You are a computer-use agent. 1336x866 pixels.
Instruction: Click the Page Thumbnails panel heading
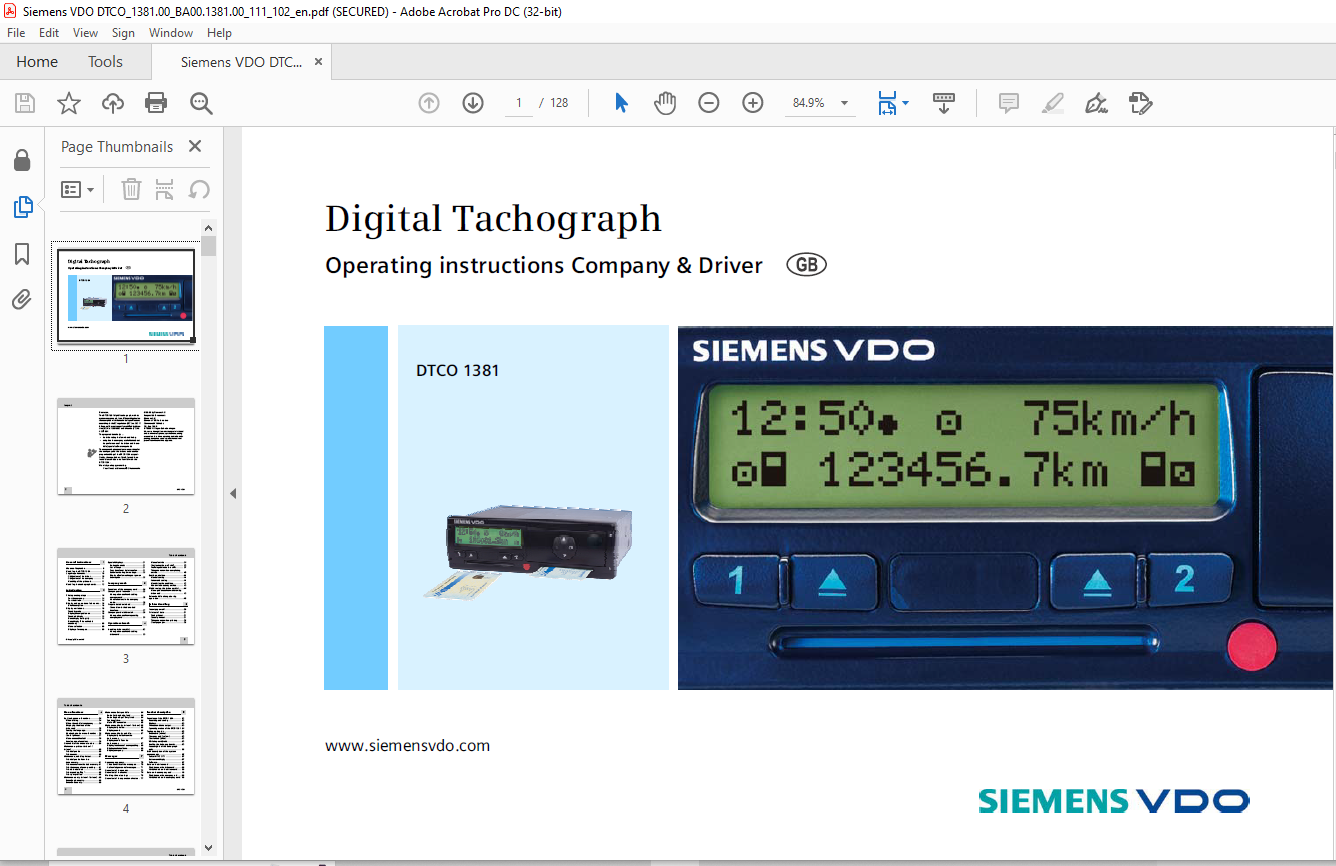pyautogui.click(x=117, y=147)
